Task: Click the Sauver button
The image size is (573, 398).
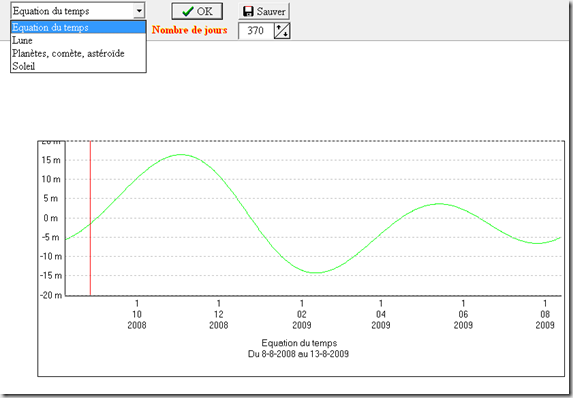Action: [264, 11]
